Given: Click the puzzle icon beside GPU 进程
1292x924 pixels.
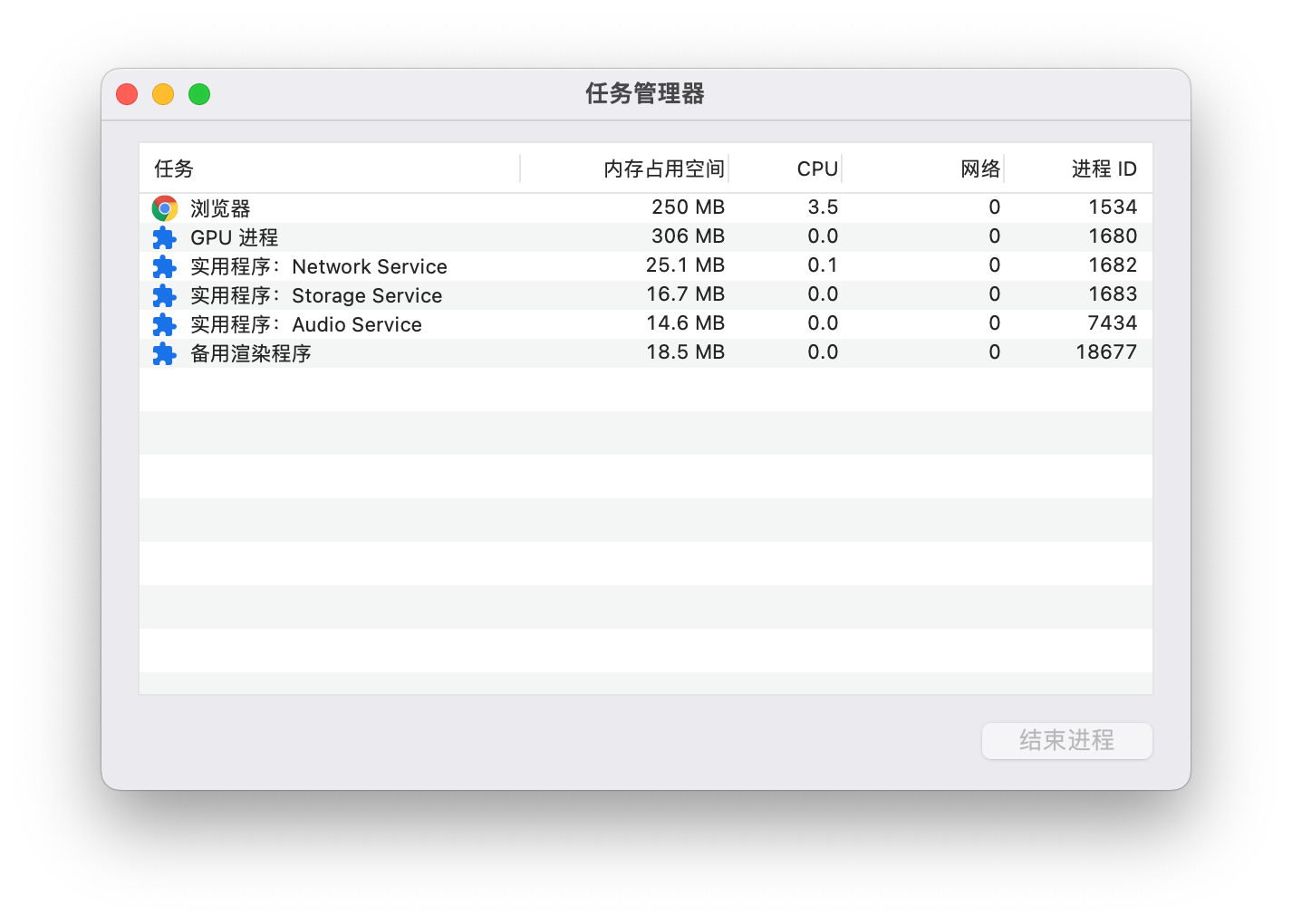Looking at the screenshot, I should (164, 237).
